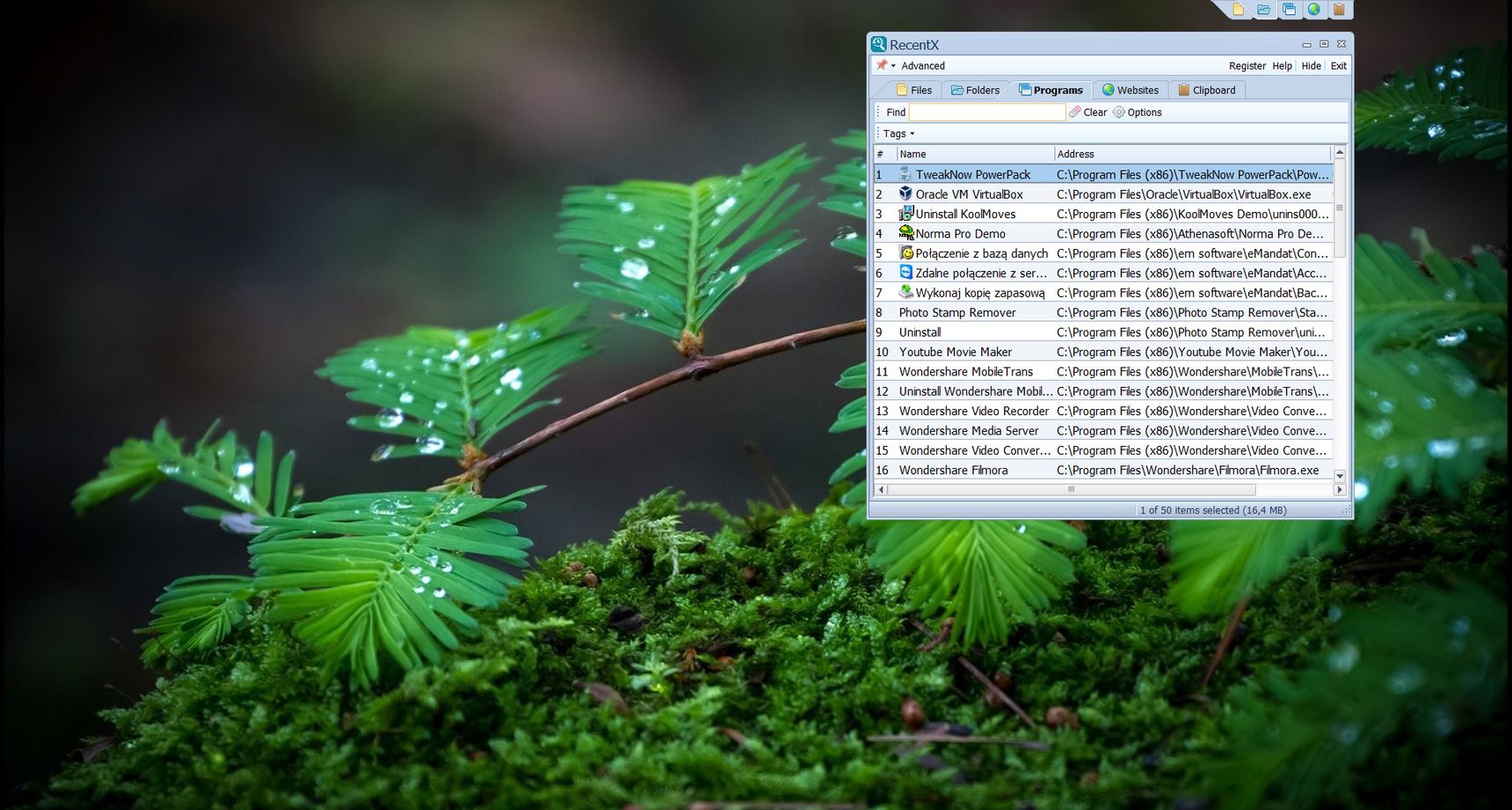The width and height of the screenshot is (1512, 810).
Task: Open the Folders shortcut in the top edge strip
Action: pyautogui.click(x=1263, y=10)
